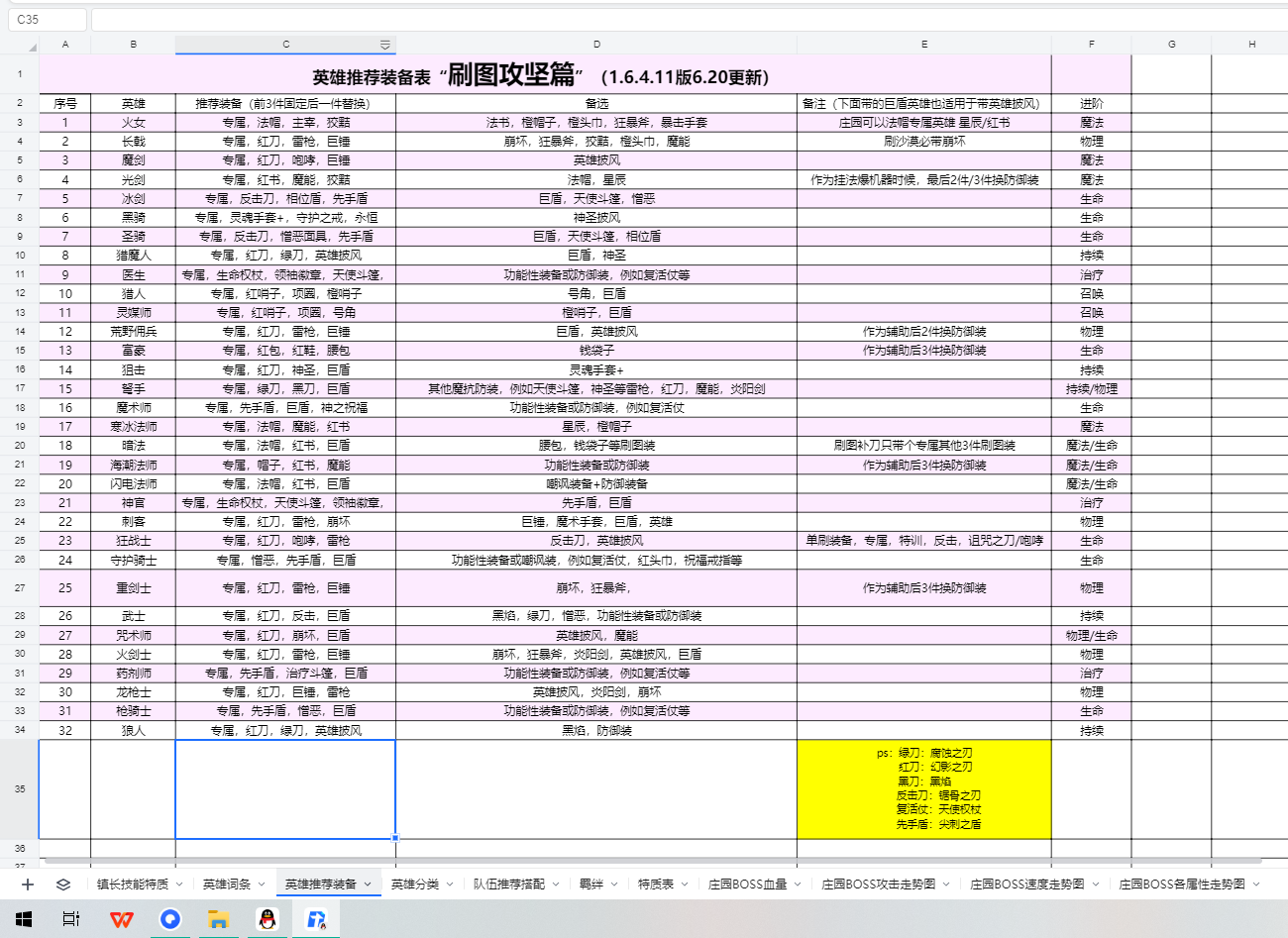Open the all sheets list icon

(63, 885)
